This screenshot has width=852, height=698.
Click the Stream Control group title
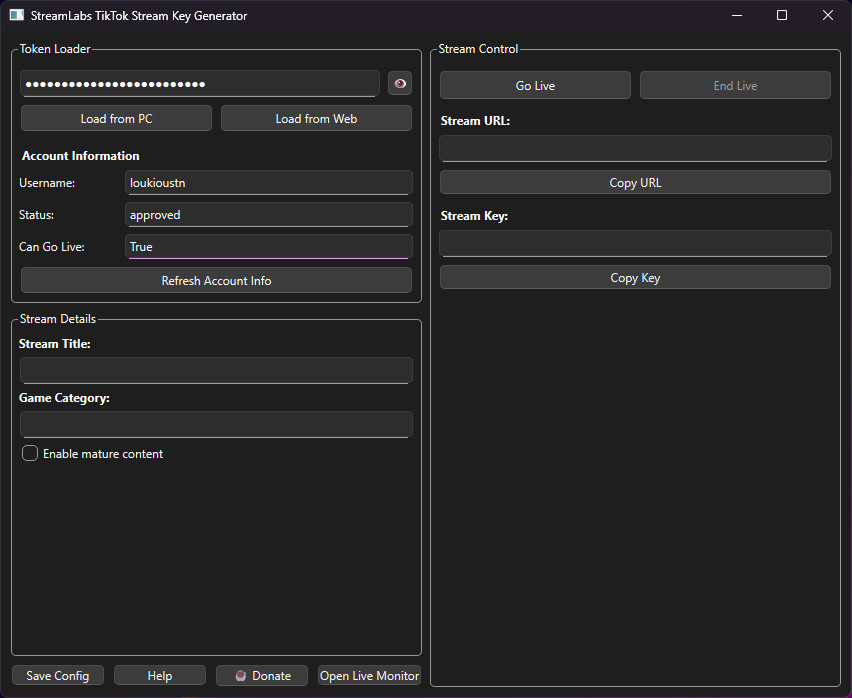click(478, 49)
